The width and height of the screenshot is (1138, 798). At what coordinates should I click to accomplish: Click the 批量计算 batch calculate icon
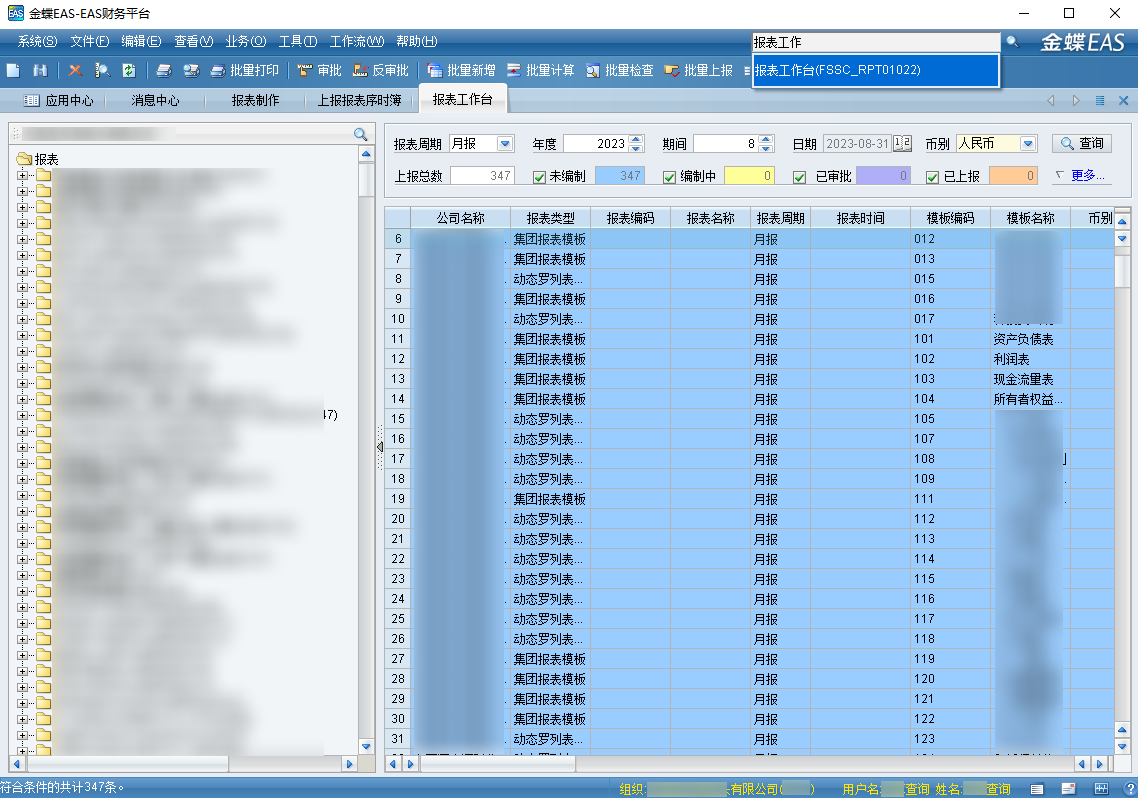tap(514, 71)
